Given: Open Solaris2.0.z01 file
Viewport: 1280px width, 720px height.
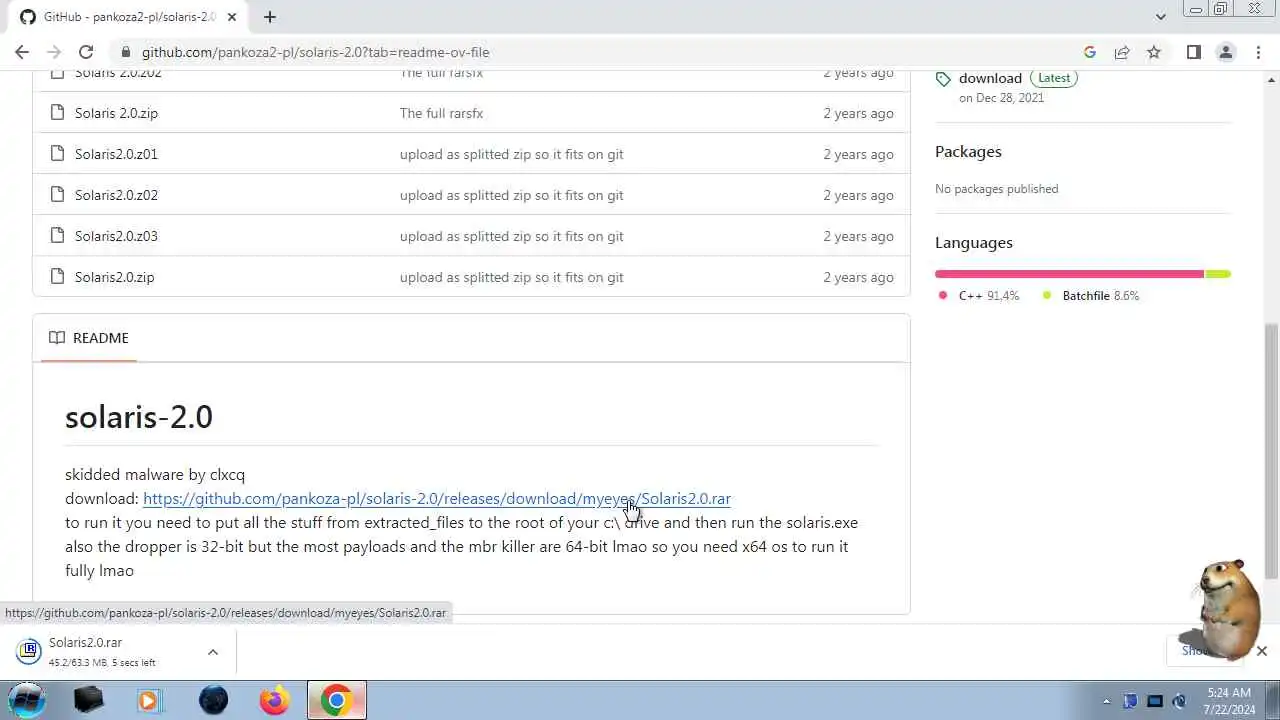Looking at the screenshot, I should (x=116, y=154).
